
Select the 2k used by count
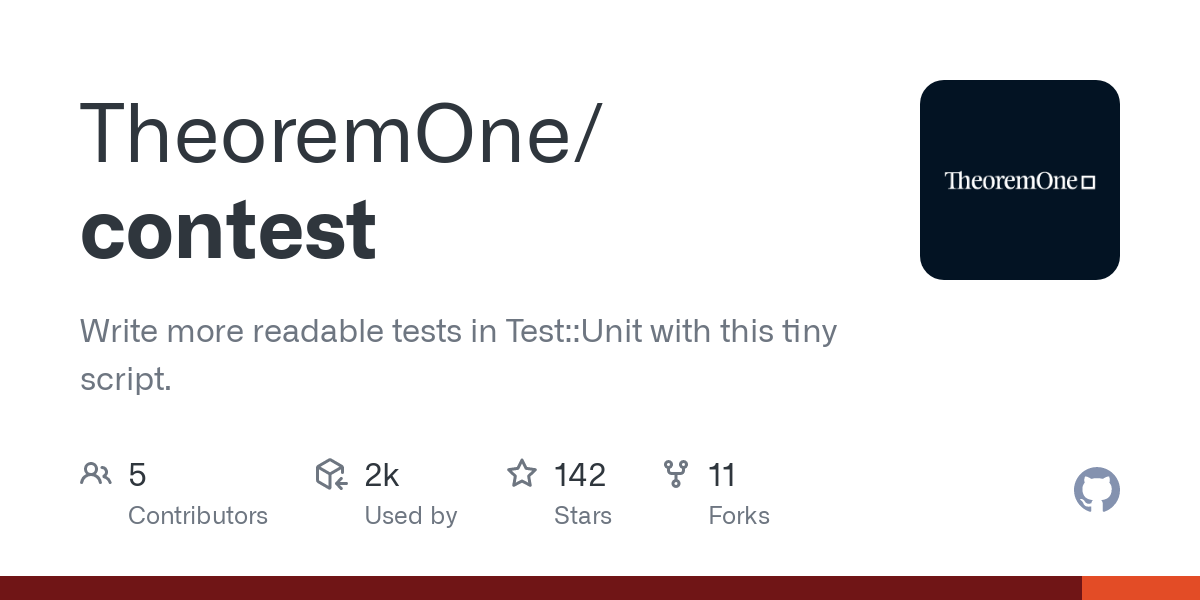(x=382, y=475)
